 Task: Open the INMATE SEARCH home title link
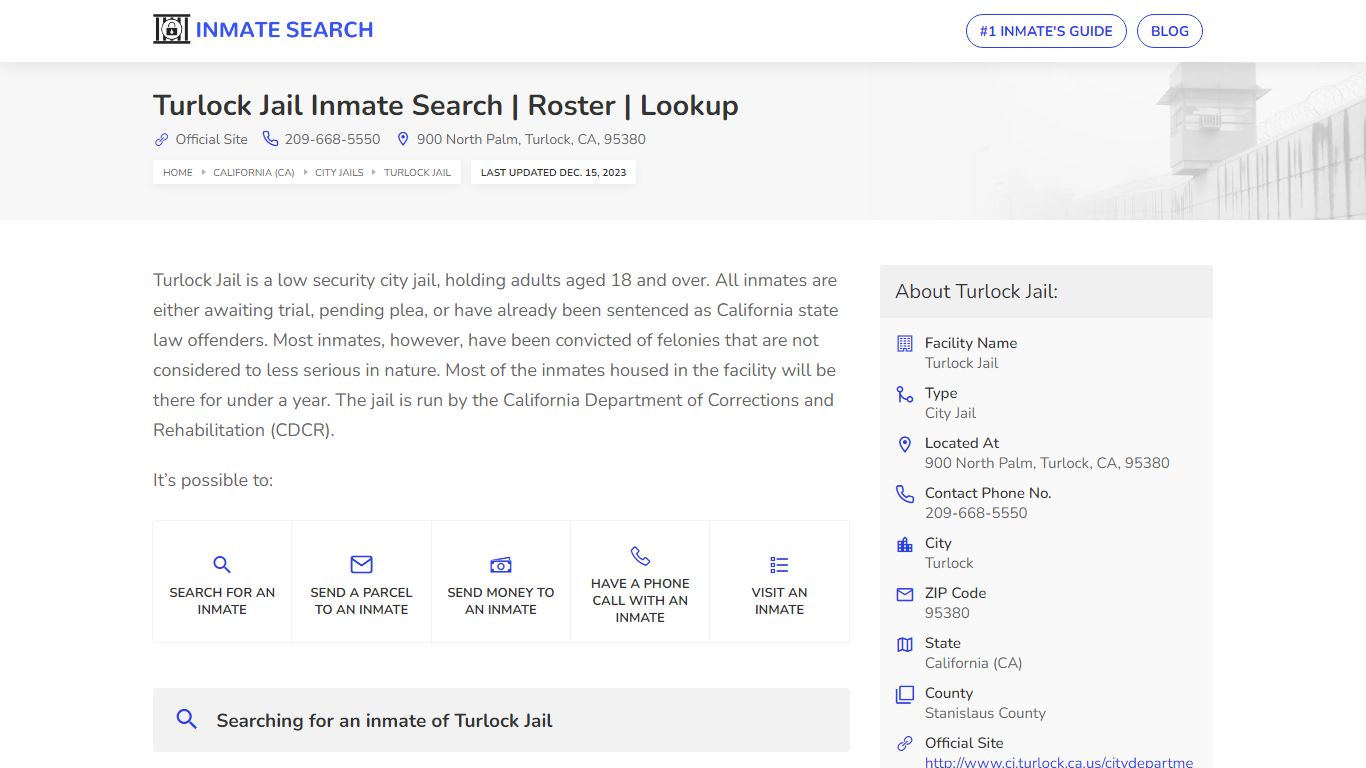tap(284, 30)
